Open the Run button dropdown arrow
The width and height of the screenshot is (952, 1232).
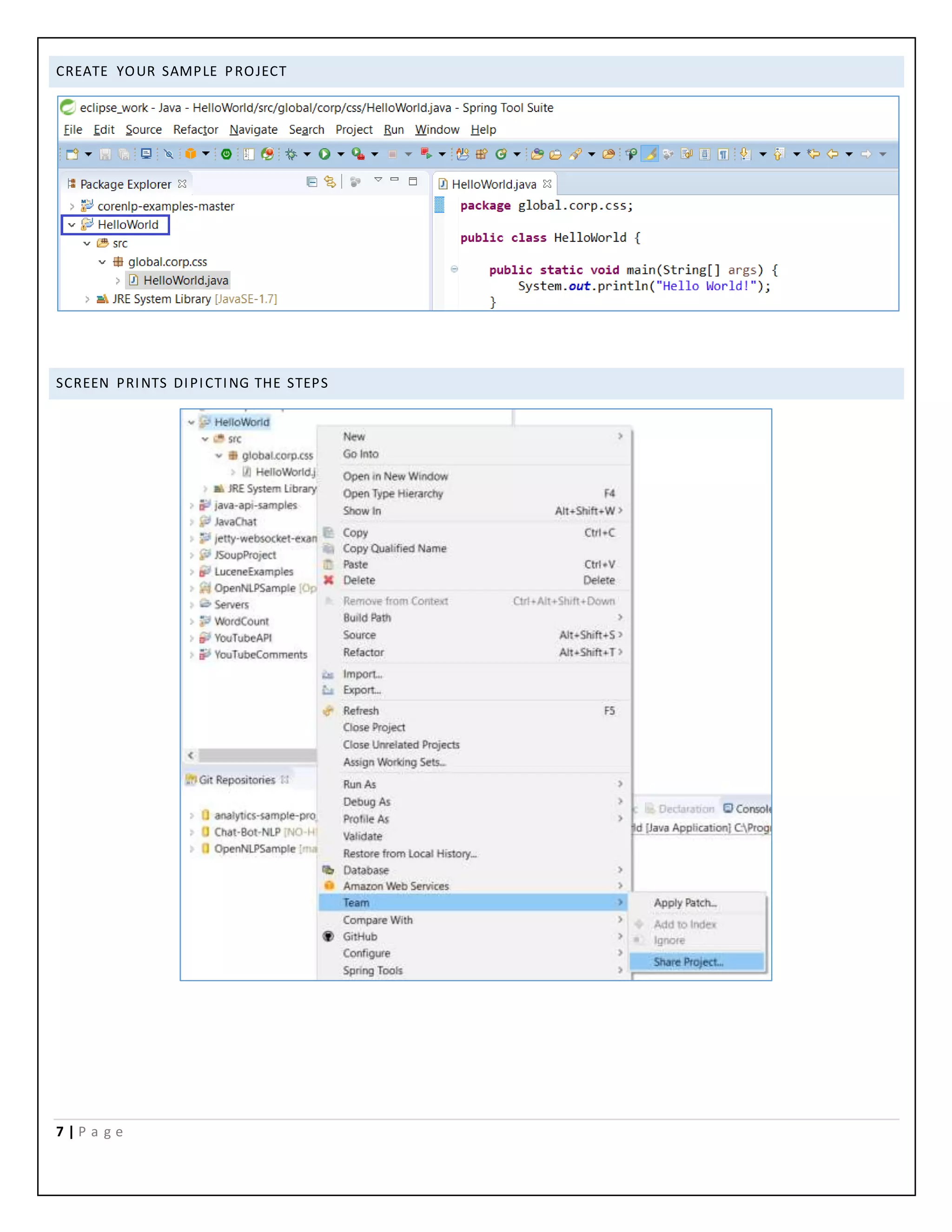coord(341,154)
